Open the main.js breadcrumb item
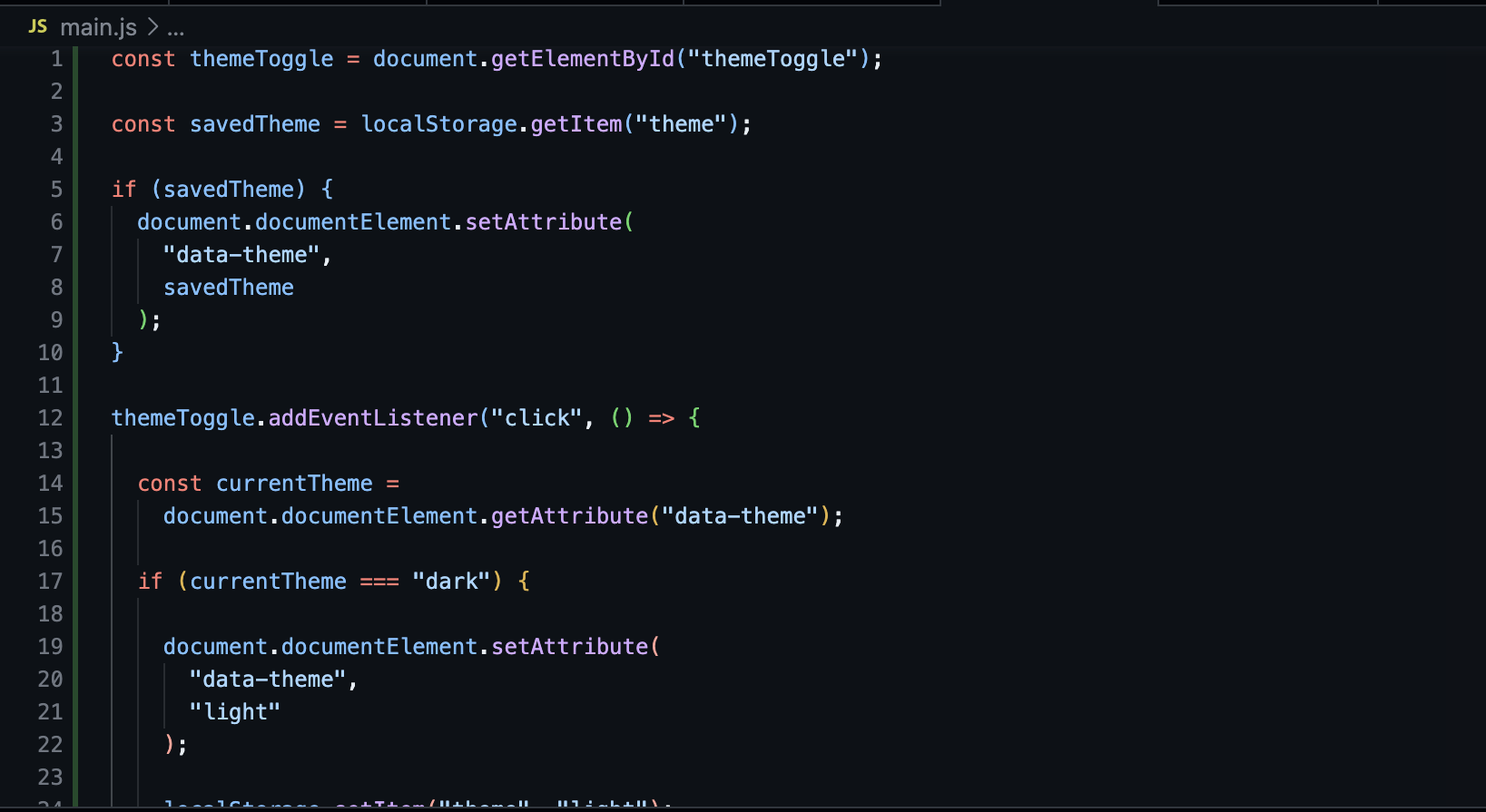 [98, 27]
